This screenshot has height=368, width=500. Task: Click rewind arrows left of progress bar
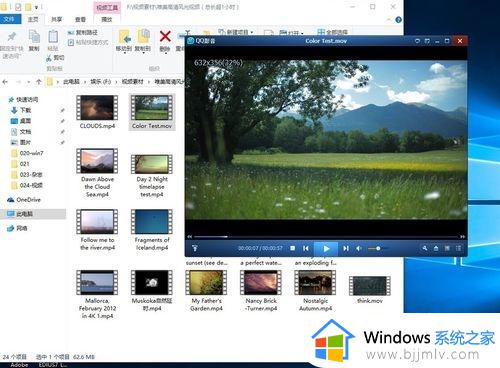pos(190,237)
